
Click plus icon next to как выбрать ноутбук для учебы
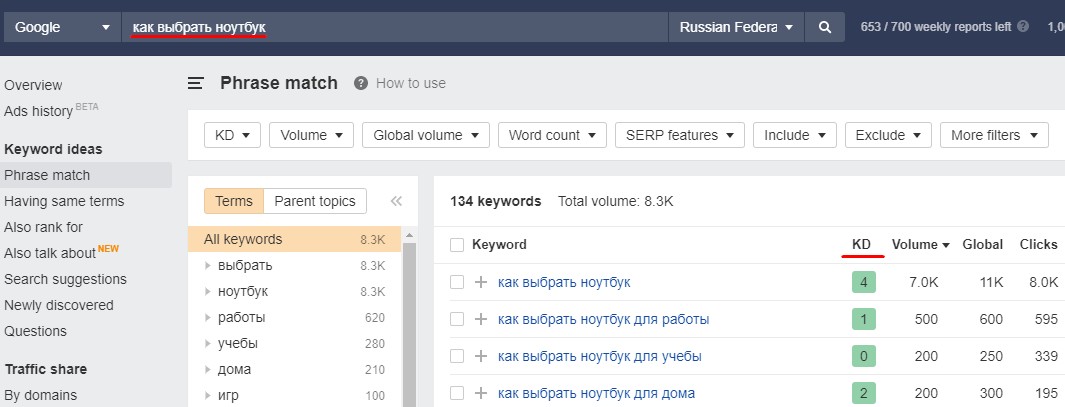pyautogui.click(x=481, y=356)
